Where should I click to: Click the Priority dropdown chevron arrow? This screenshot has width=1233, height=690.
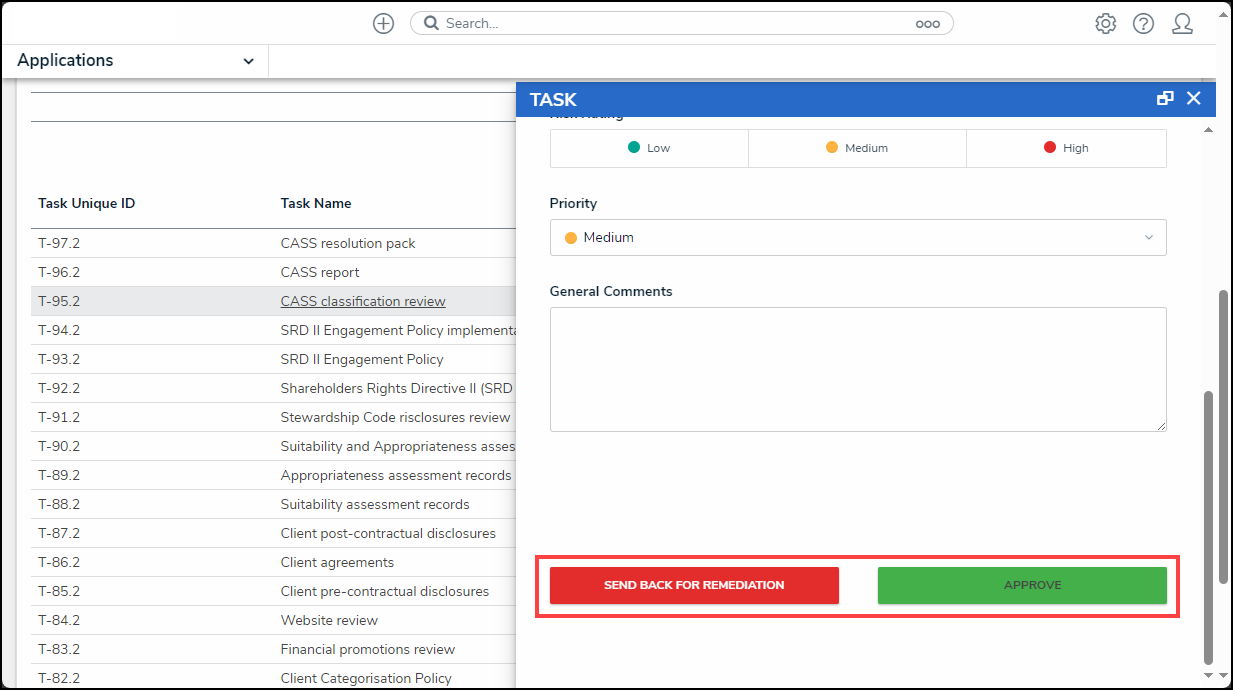[1148, 238]
